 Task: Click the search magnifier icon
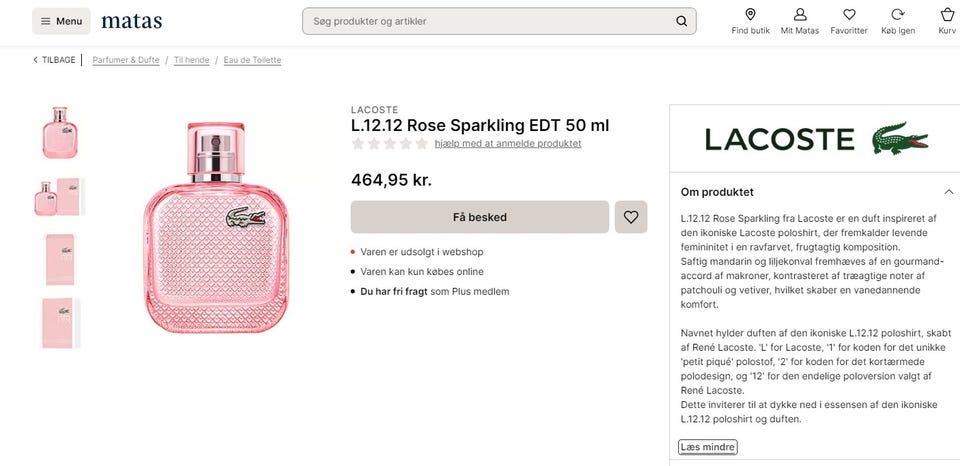click(x=681, y=21)
